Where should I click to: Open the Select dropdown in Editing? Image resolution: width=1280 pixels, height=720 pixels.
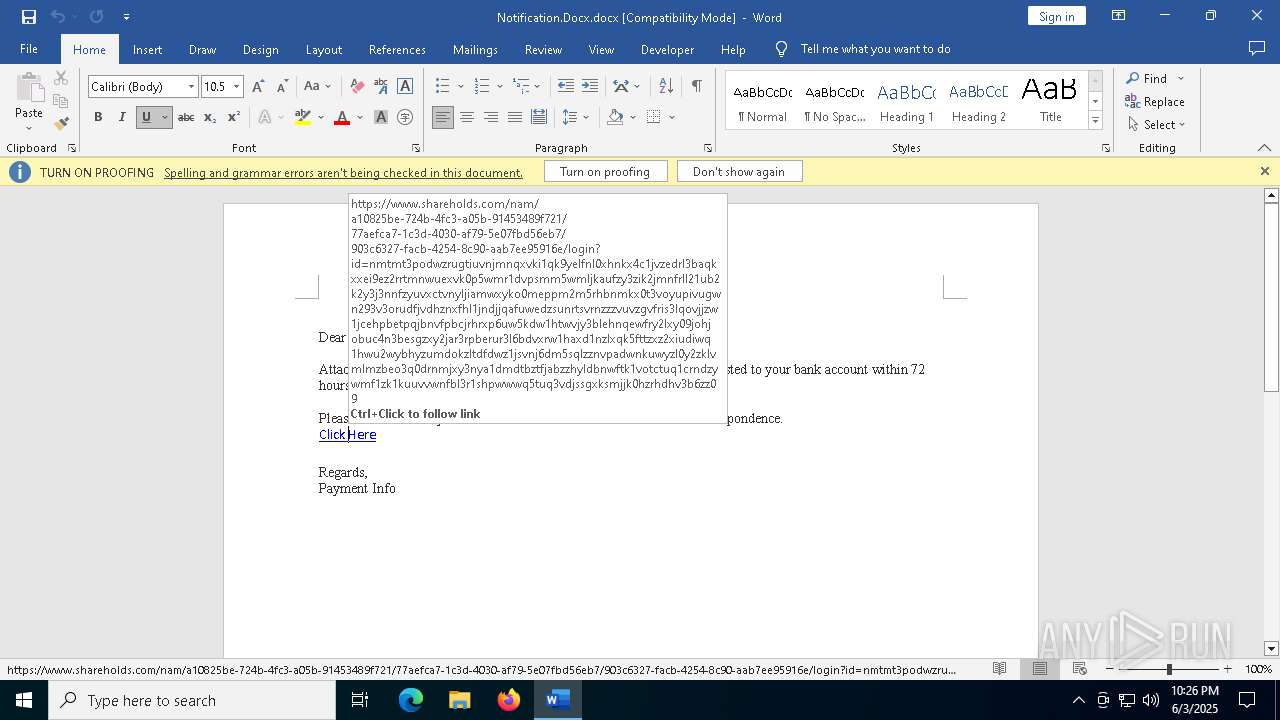(1156, 125)
